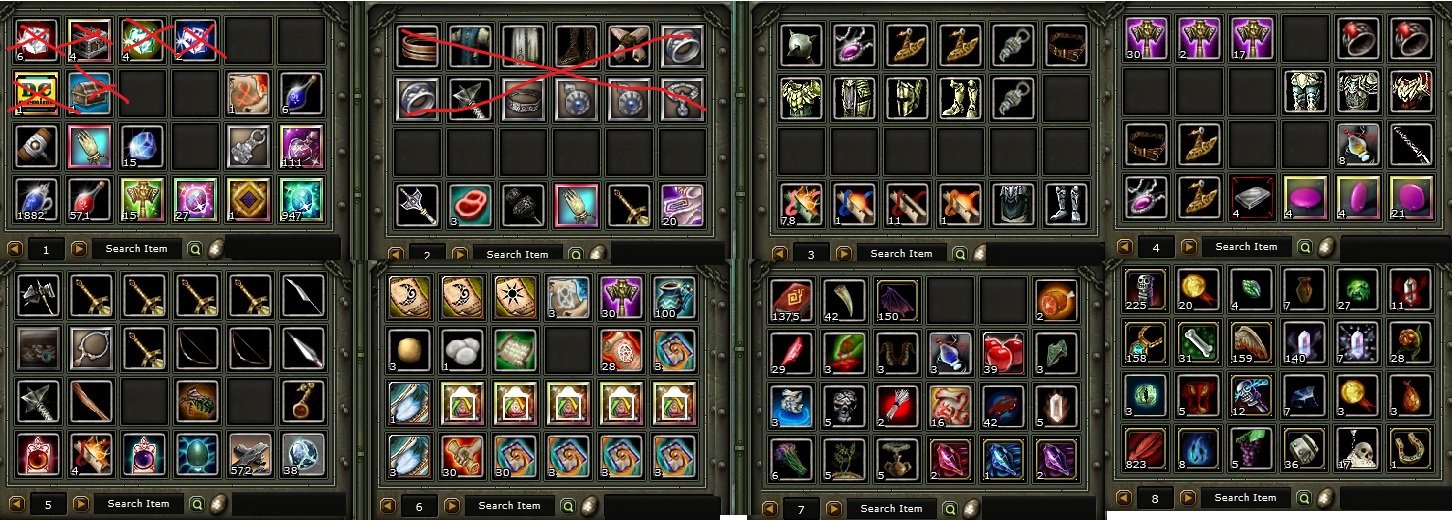1452x521 pixels.
Task: Select the red apples stacked at 39
Action: [x=1003, y=352]
